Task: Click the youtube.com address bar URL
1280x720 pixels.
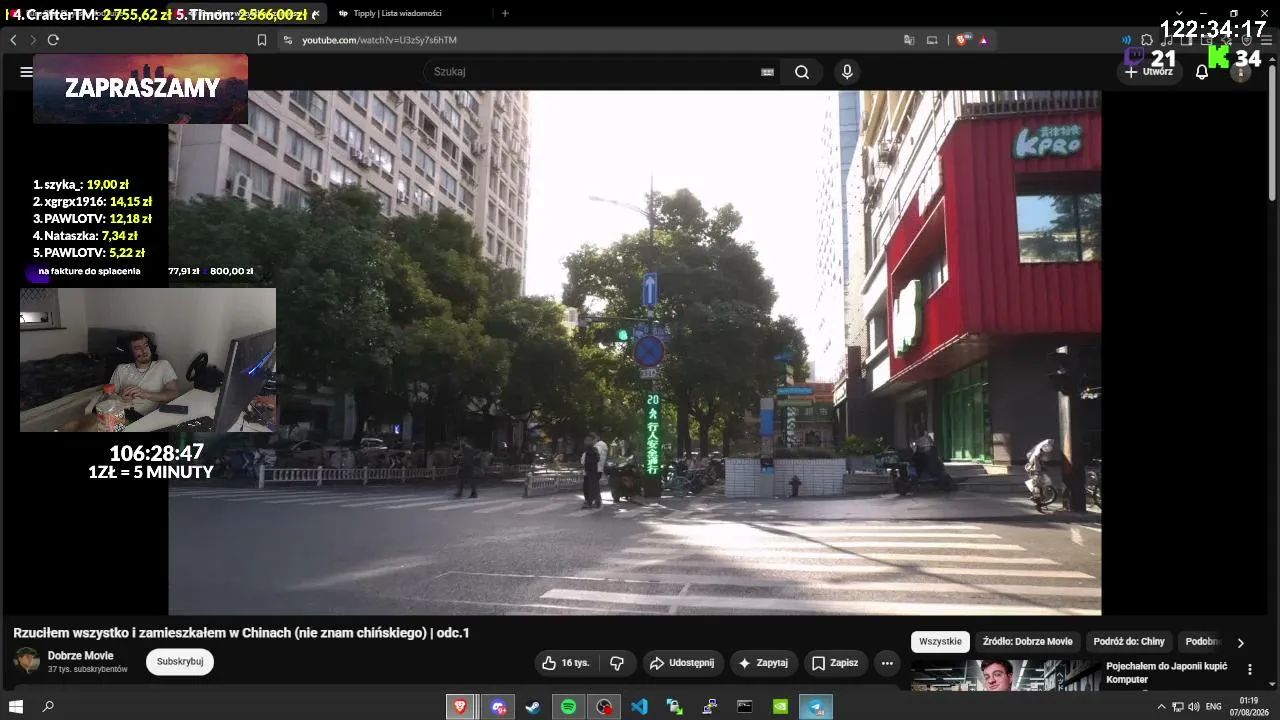Action: click(x=380, y=40)
